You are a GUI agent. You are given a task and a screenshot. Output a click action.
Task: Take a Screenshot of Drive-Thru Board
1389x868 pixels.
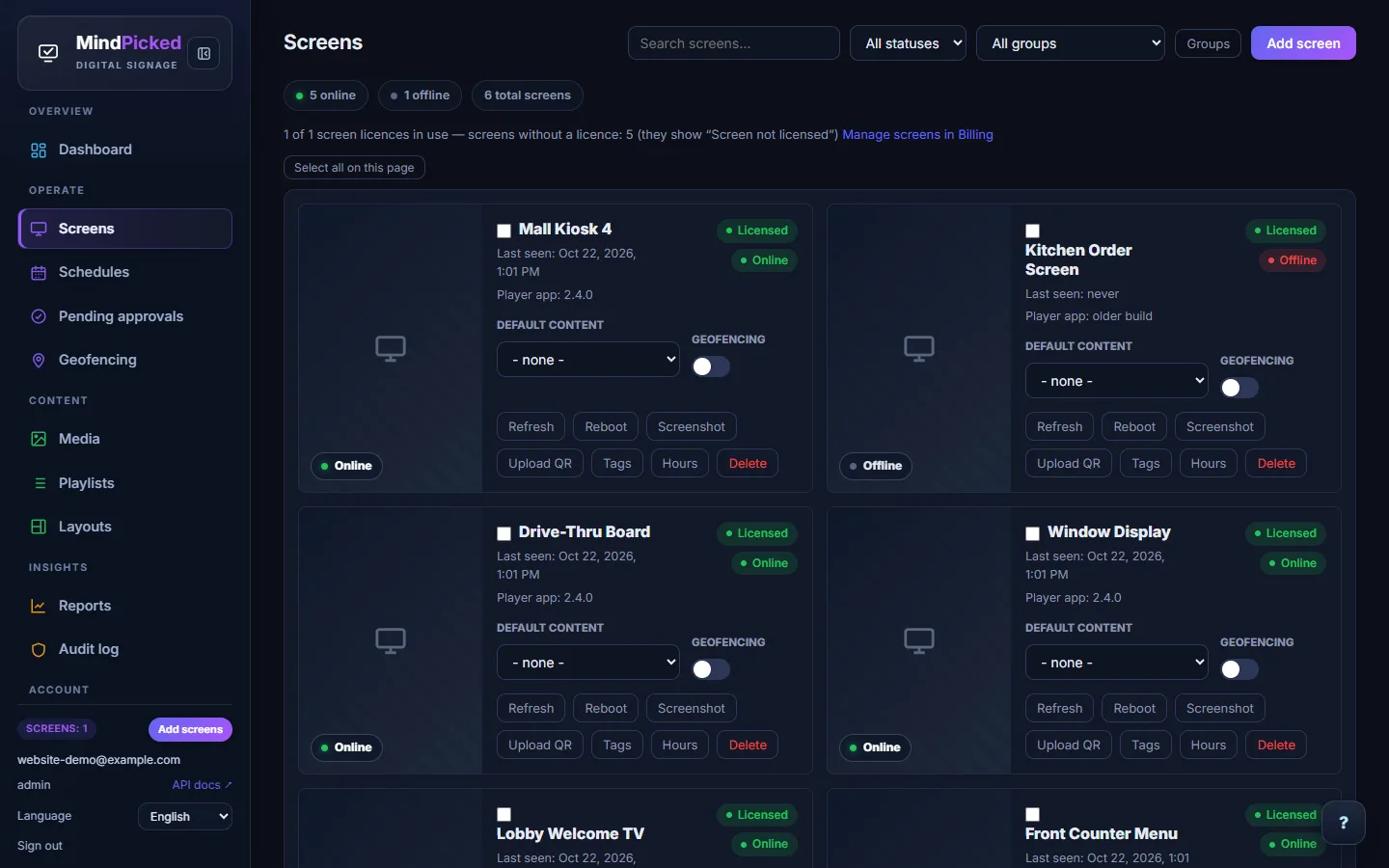click(692, 708)
